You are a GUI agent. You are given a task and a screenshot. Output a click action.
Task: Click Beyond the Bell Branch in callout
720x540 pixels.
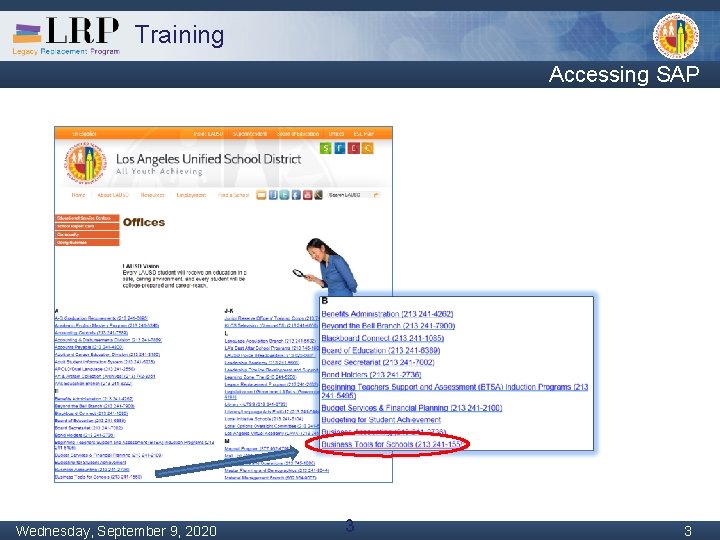[x=388, y=326]
